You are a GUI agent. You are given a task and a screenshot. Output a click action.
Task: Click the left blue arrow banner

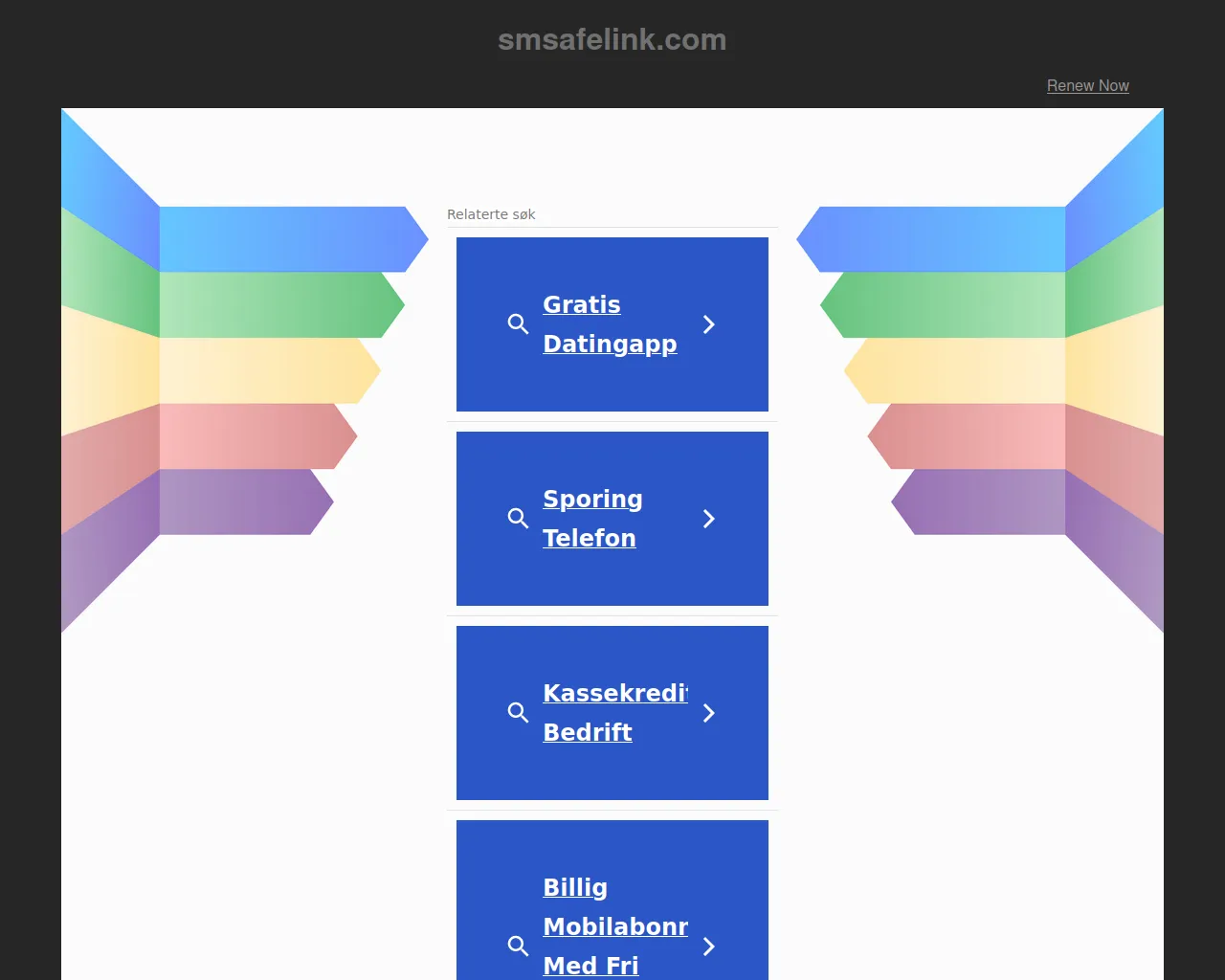(287, 239)
